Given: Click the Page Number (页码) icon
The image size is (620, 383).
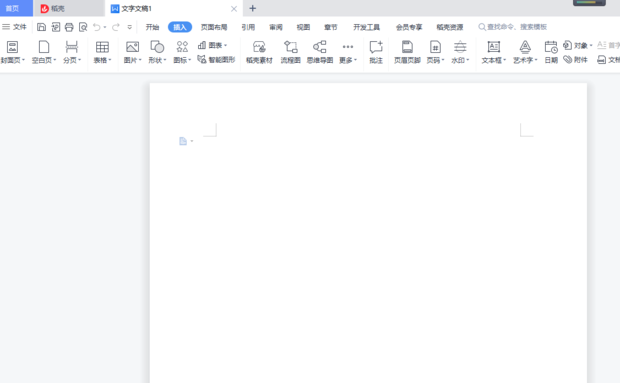Looking at the screenshot, I should click(x=435, y=47).
